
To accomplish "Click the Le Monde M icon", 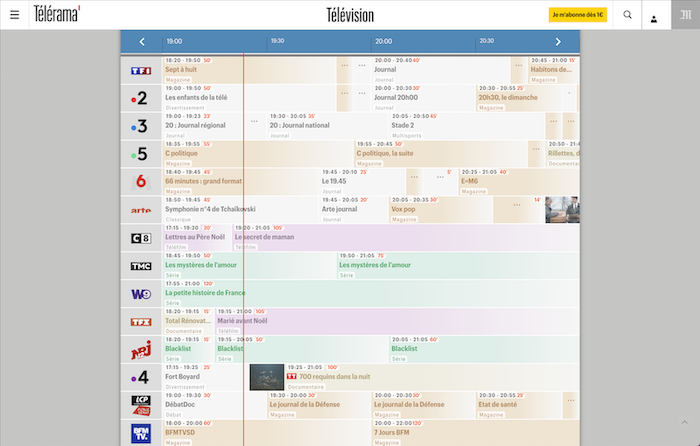I will [685, 15].
